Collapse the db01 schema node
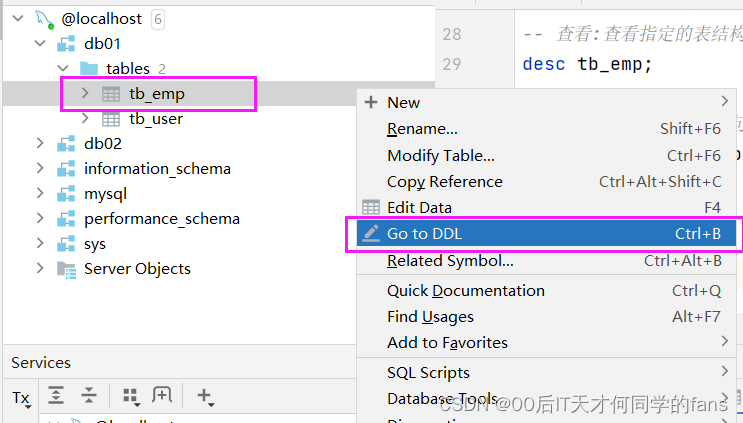 coord(40,44)
